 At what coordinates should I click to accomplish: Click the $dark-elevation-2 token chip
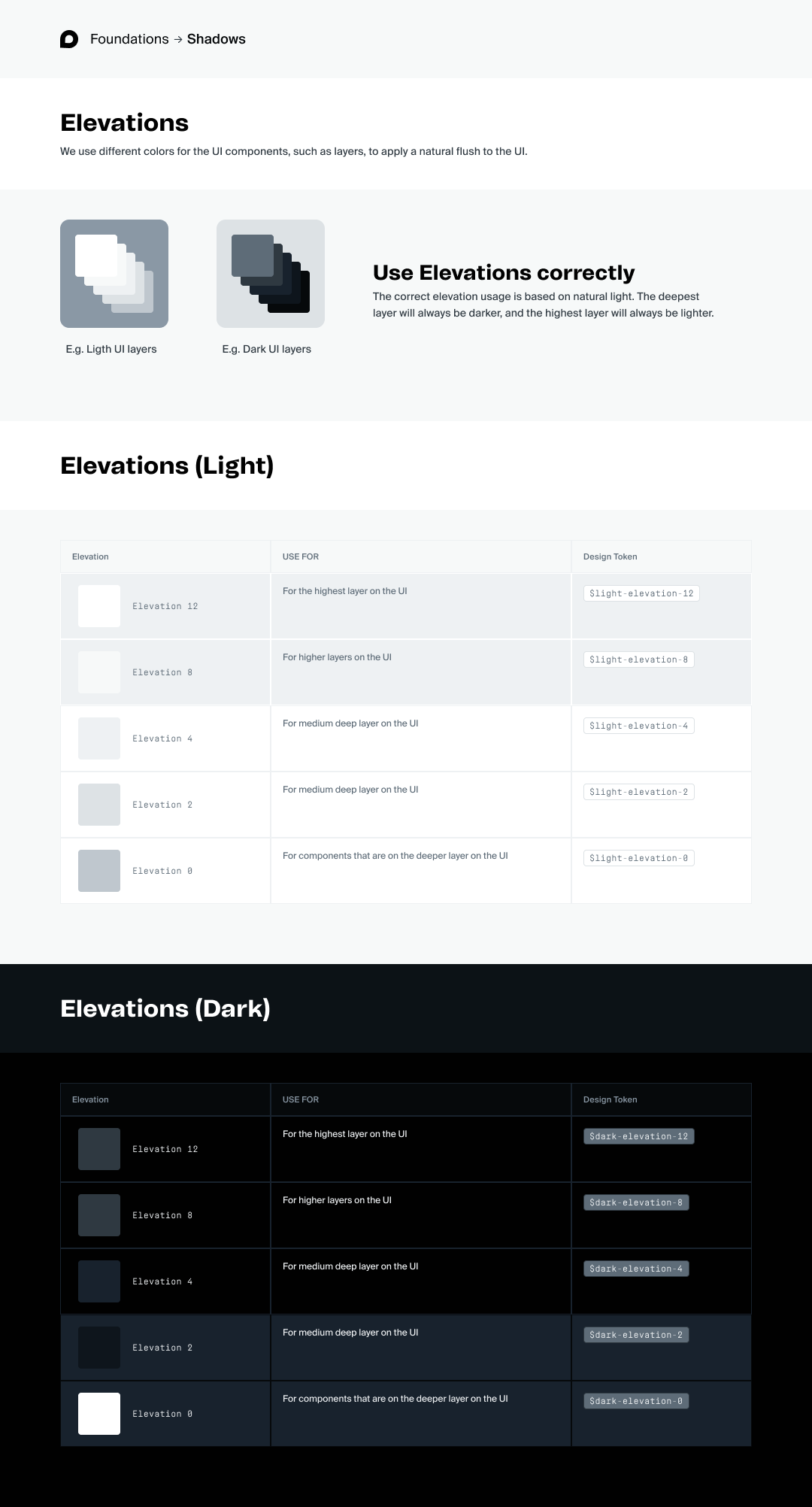636,1335
